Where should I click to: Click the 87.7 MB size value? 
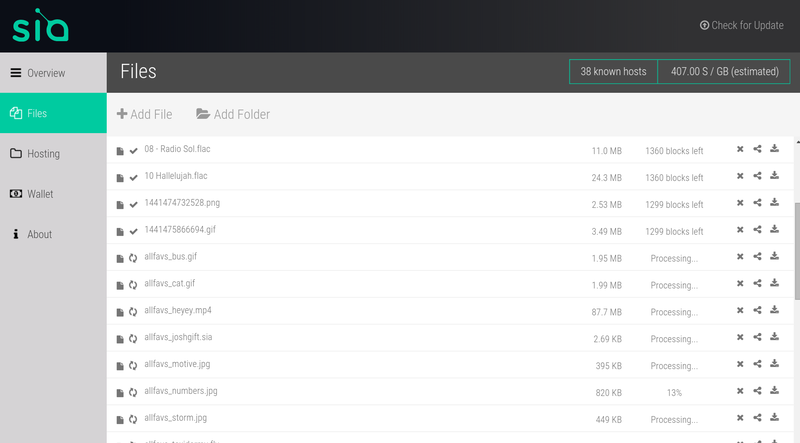coord(607,312)
